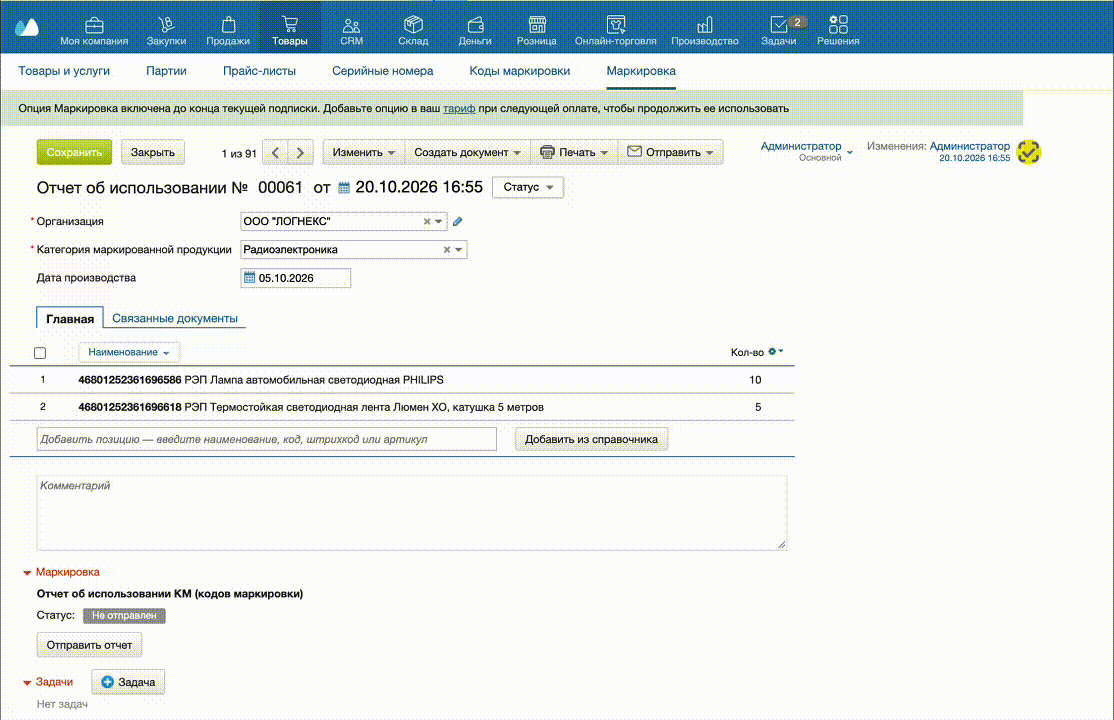The image size is (1114, 720).
Task: Open the Моя компания section
Action: click(94, 31)
